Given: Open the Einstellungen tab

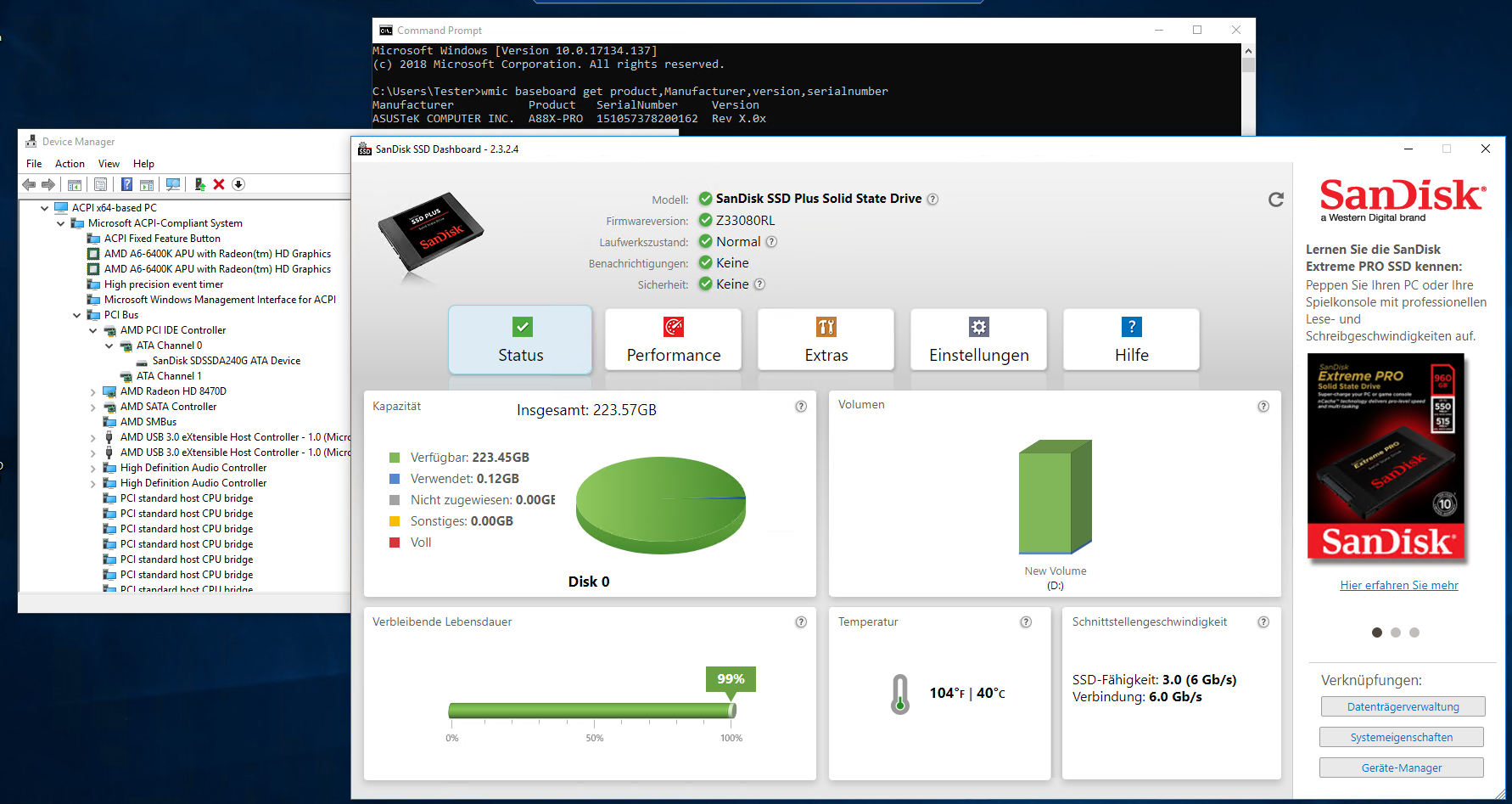Looking at the screenshot, I should (x=979, y=340).
